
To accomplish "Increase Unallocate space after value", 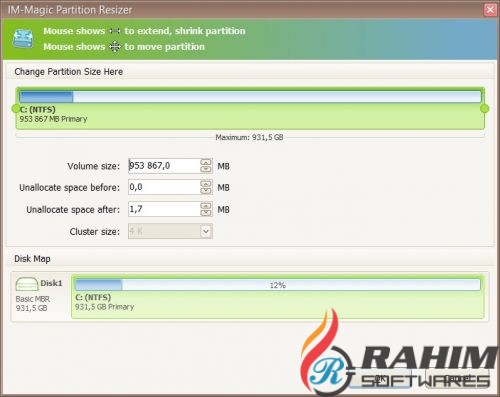I will [x=206, y=206].
